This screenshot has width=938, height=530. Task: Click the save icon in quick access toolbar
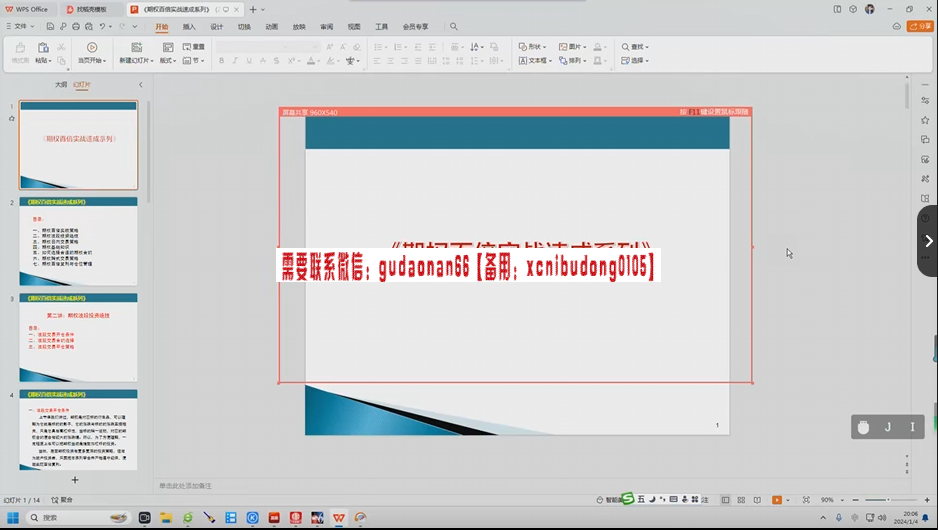click(x=47, y=26)
